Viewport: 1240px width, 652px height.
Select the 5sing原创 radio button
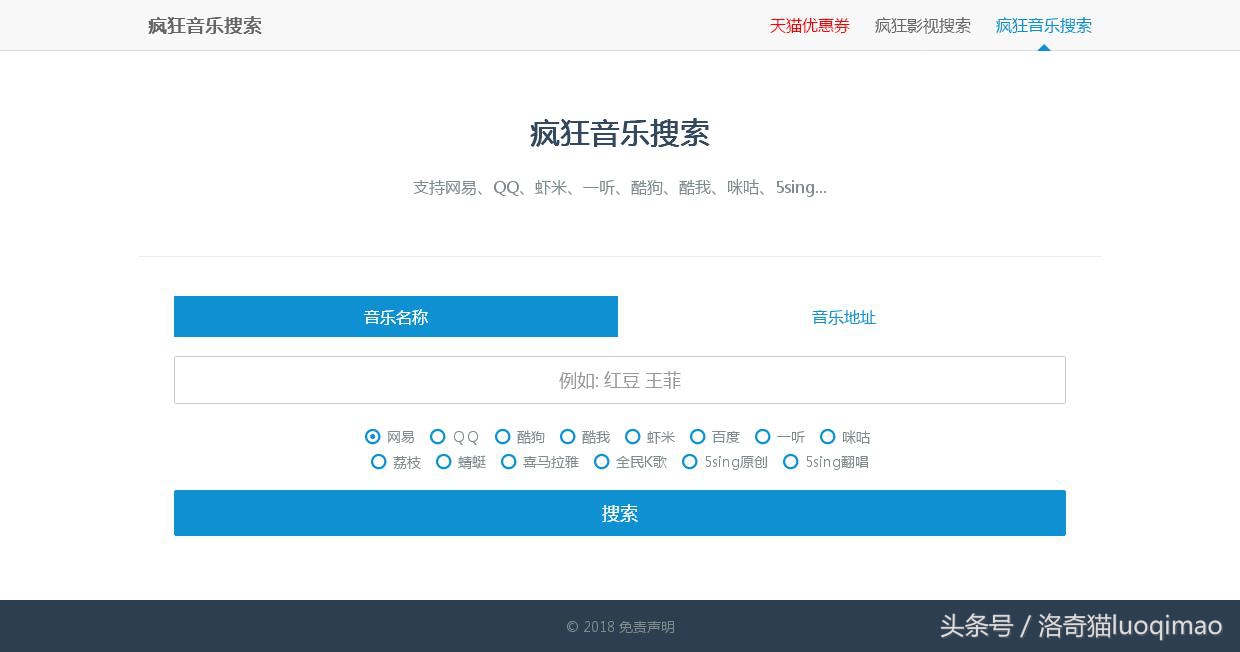point(690,462)
